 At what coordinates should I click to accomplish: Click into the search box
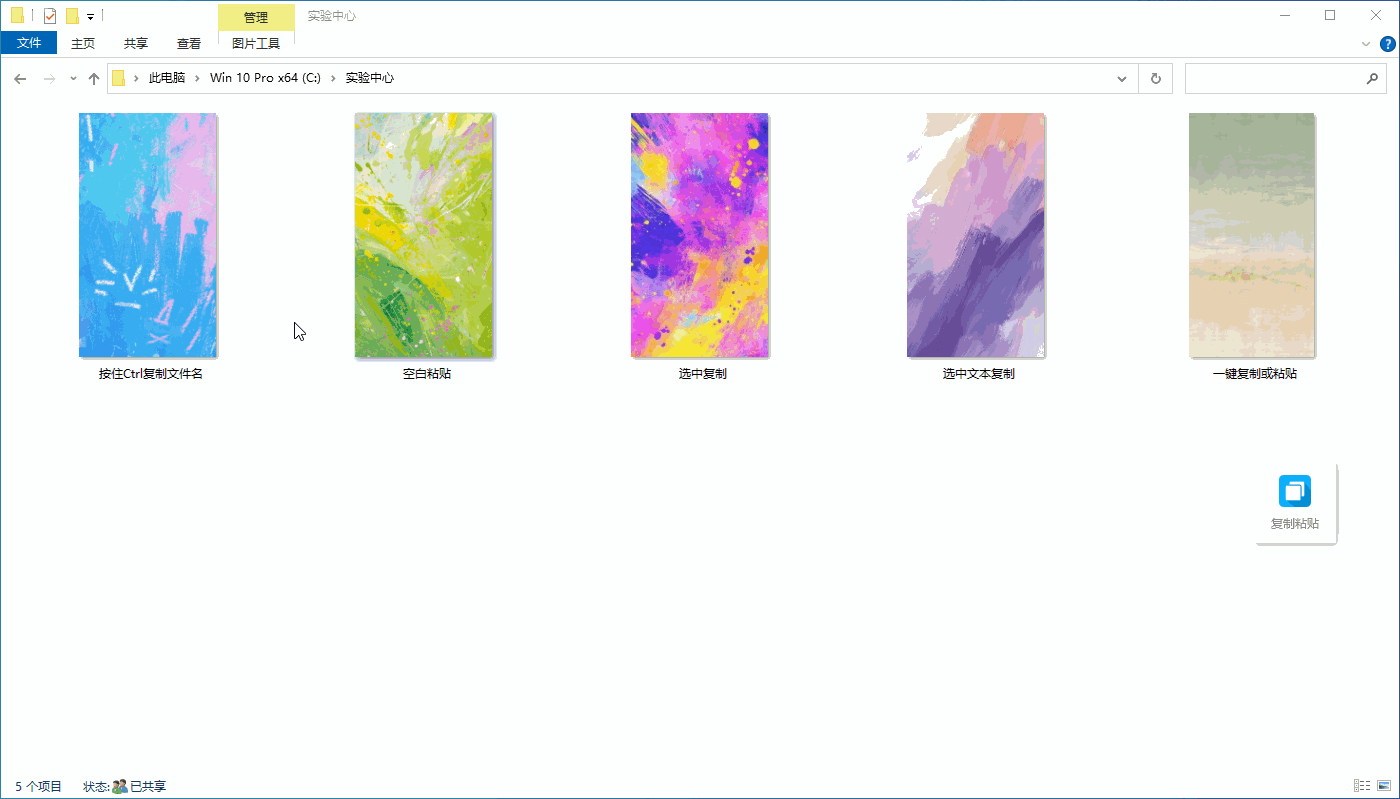point(1286,78)
